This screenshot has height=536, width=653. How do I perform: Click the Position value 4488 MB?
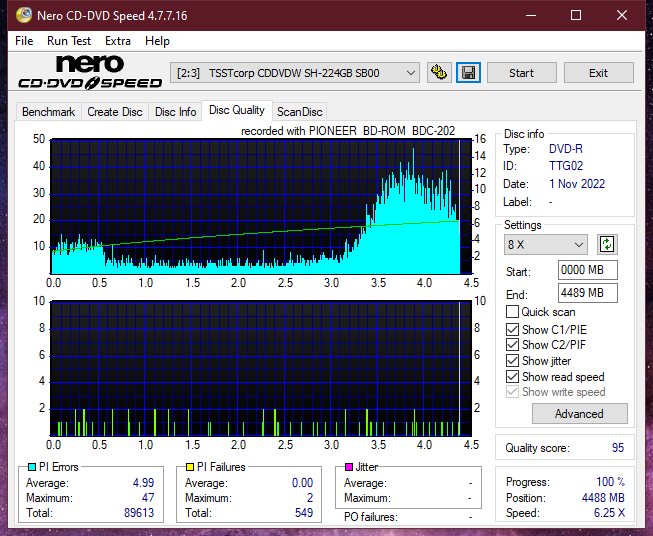click(603, 498)
